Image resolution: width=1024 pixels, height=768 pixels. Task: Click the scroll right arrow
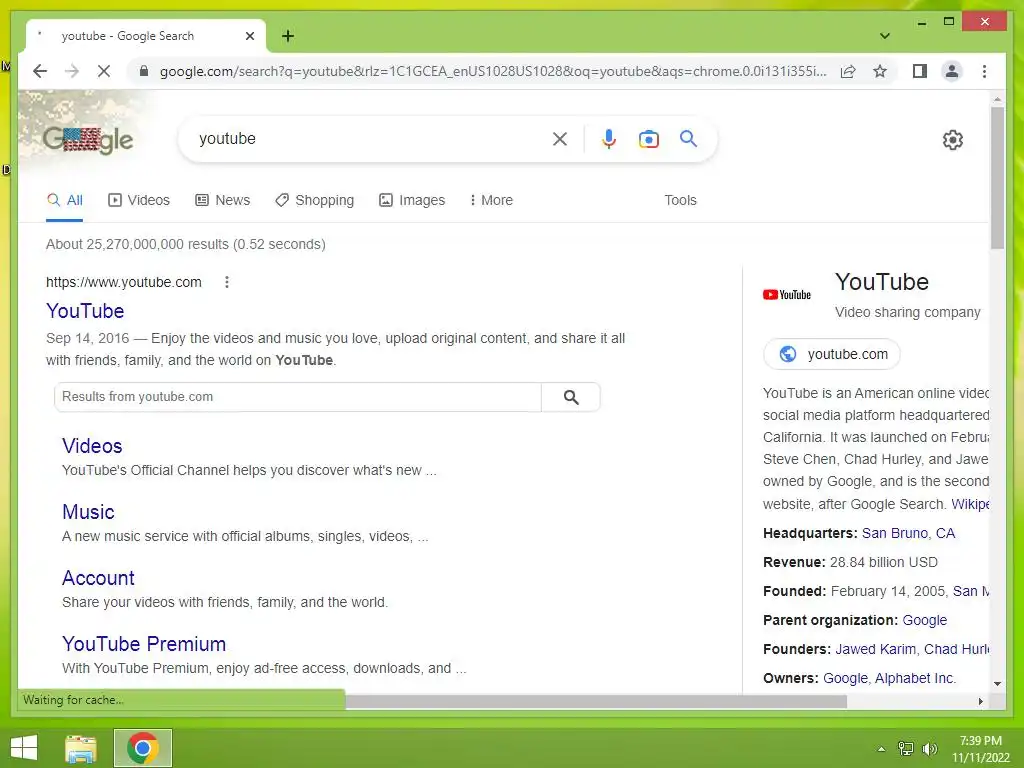(980, 701)
